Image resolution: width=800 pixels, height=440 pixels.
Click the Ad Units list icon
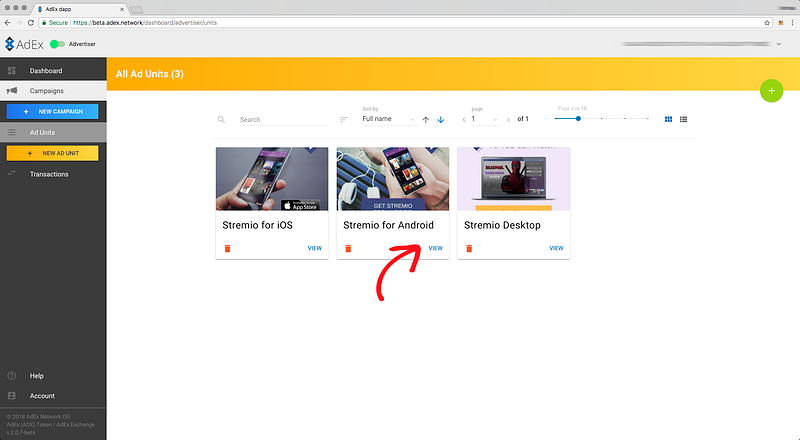12,132
